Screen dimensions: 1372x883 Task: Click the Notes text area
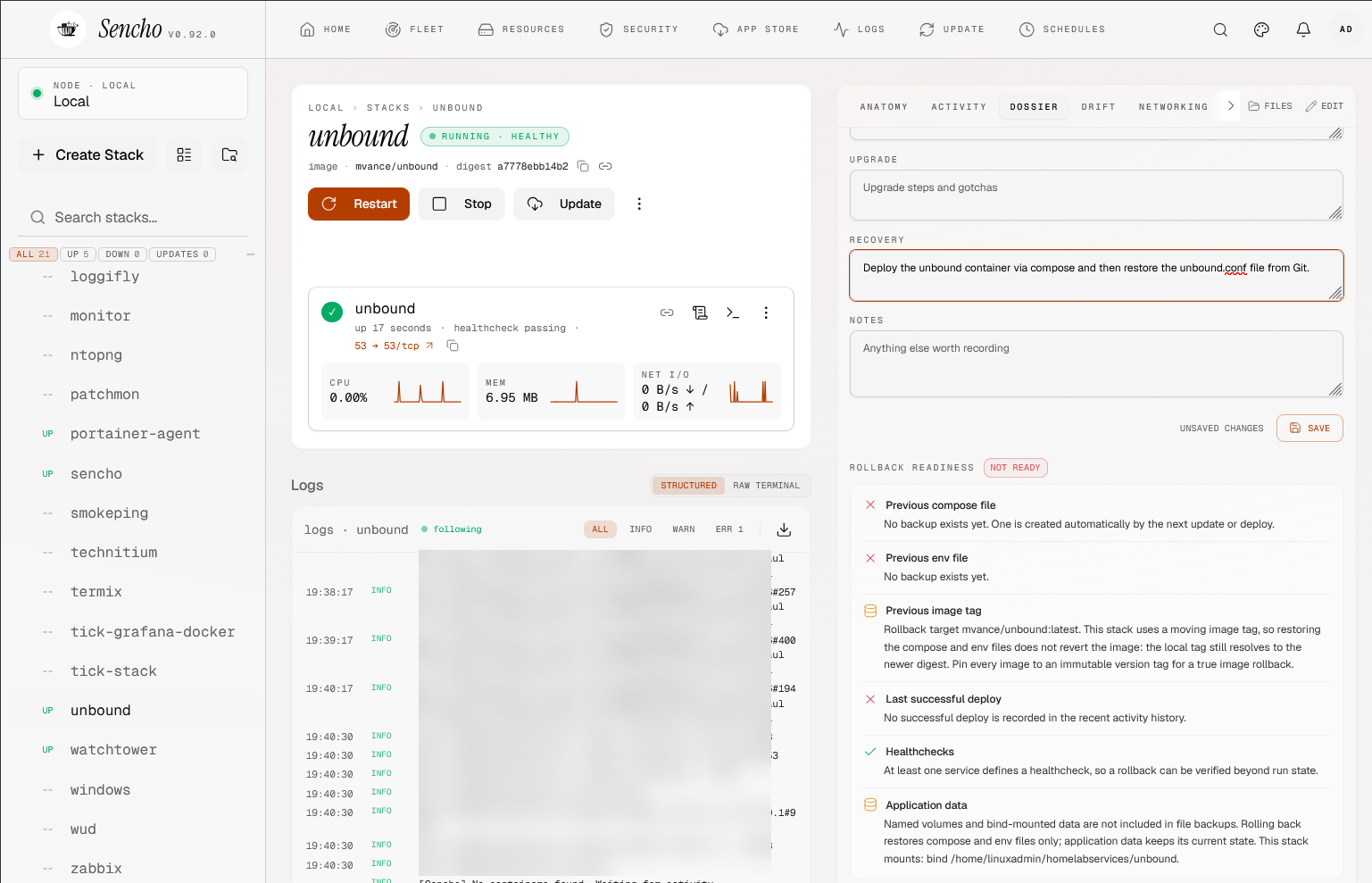1096,363
